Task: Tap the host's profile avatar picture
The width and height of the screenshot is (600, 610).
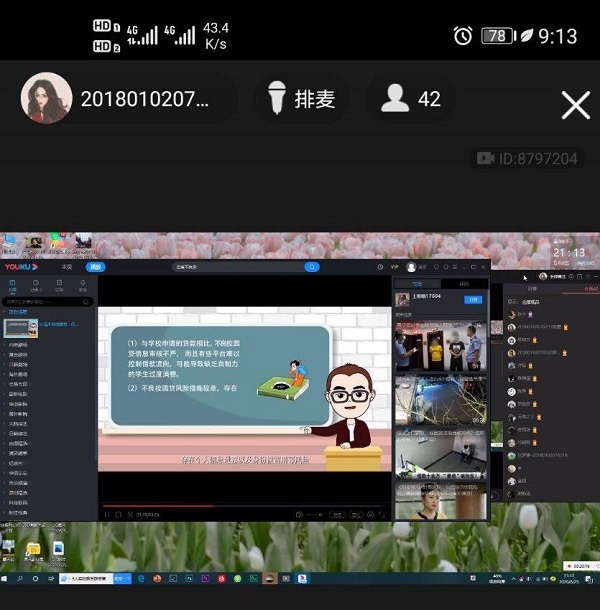Action: coord(46,98)
